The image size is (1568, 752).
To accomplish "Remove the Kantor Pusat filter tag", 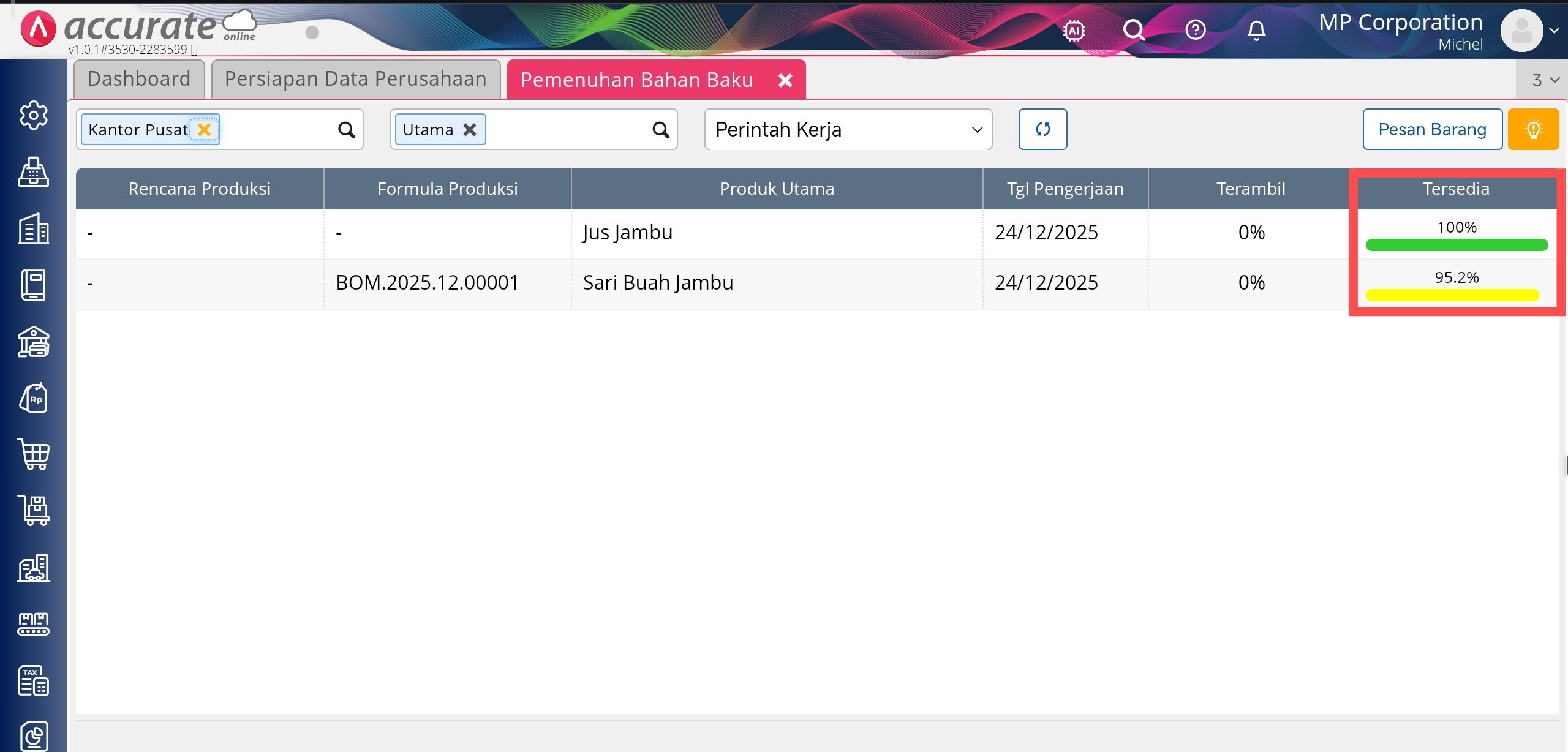I will (205, 129).
